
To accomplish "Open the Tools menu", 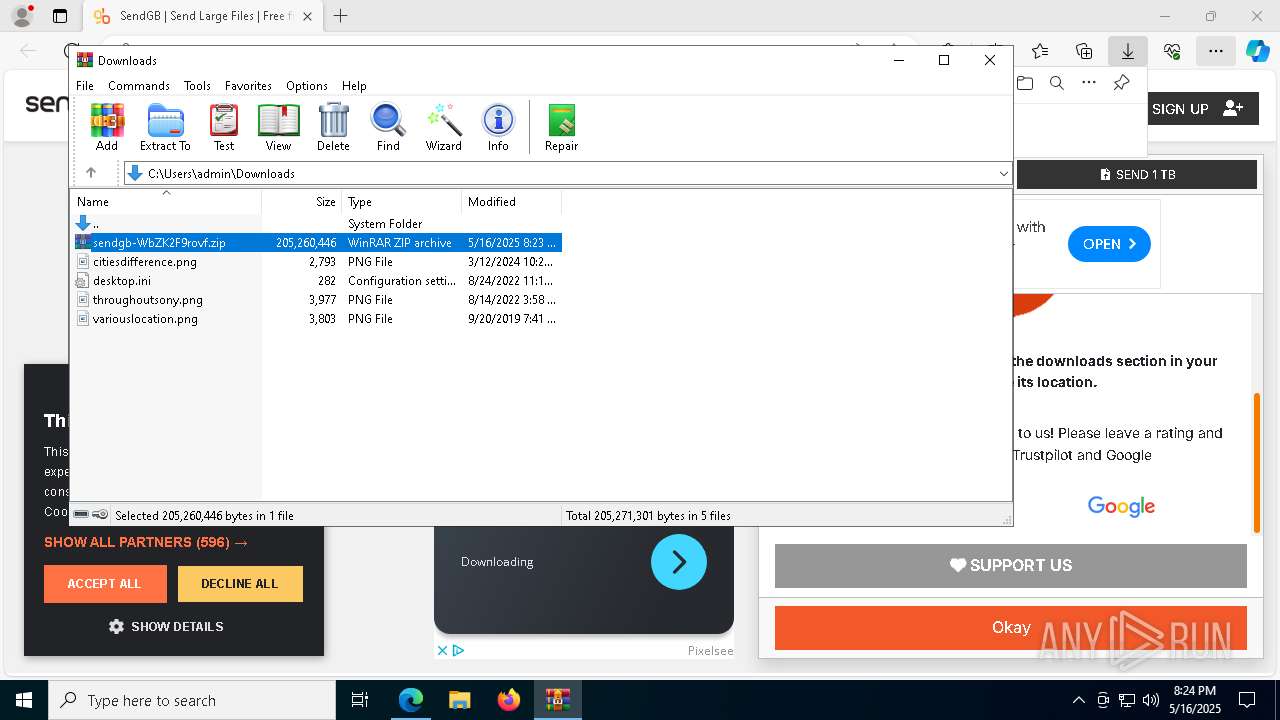I will click(197, 86).
